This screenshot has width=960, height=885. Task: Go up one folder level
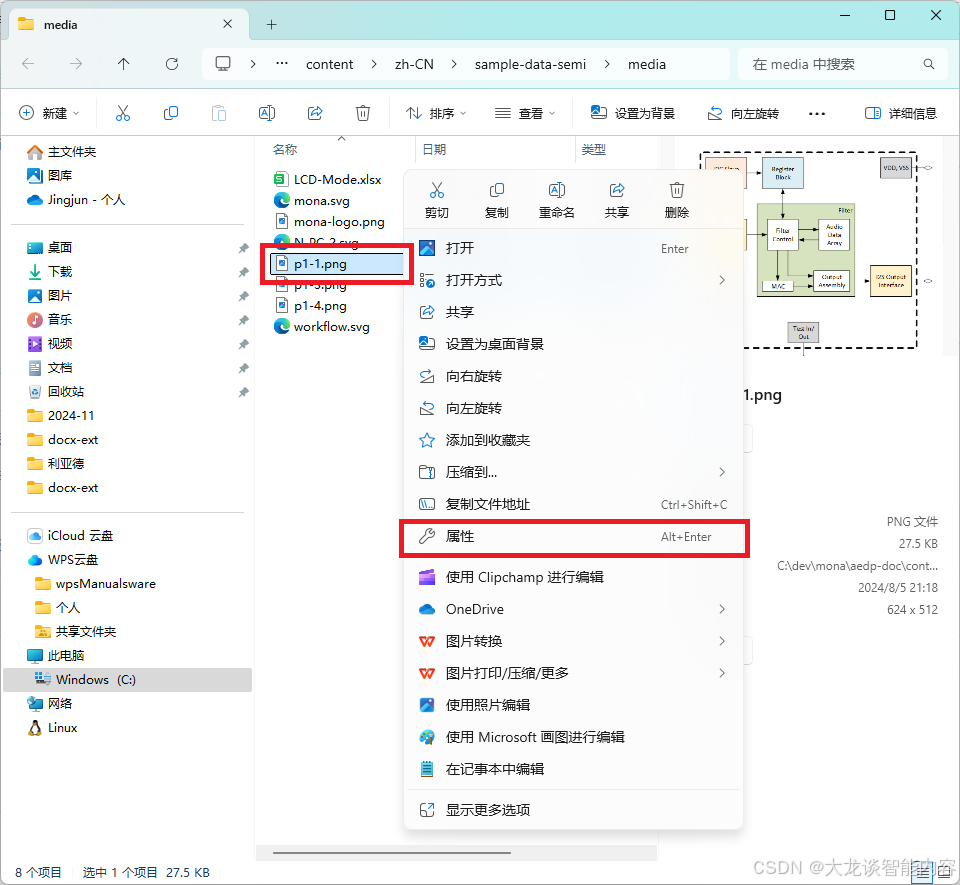click(124, 64)
